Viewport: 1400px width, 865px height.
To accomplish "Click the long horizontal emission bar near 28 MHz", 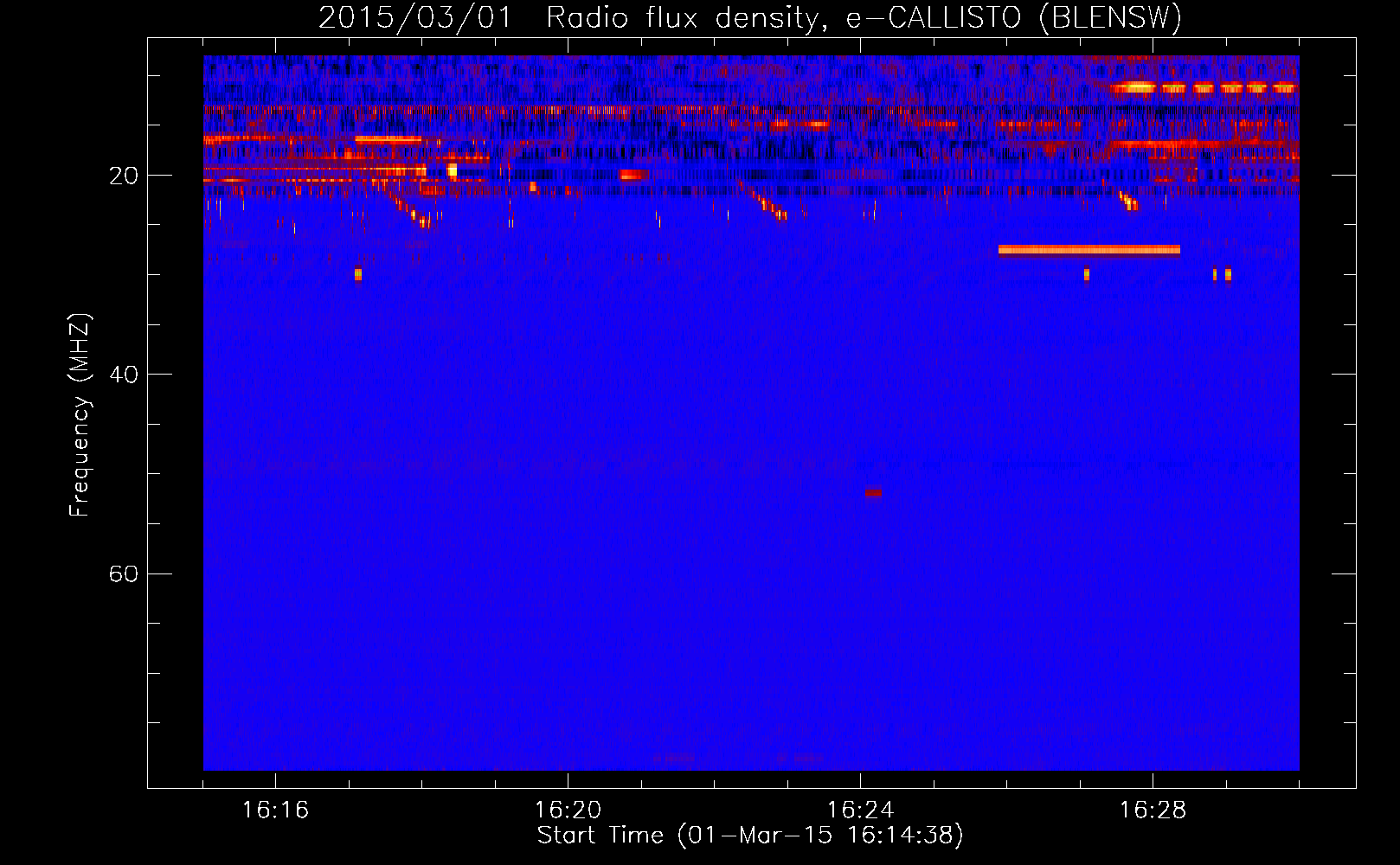I will pyautogui.click(x=1089, y=251).
